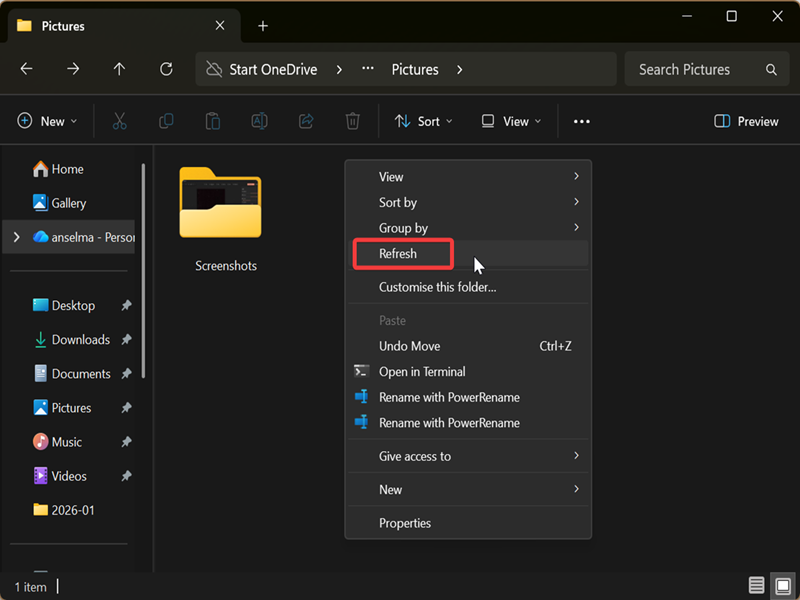800x600 pixels.
Task: Go up one folder level with Up arrow
Action: 119,69
